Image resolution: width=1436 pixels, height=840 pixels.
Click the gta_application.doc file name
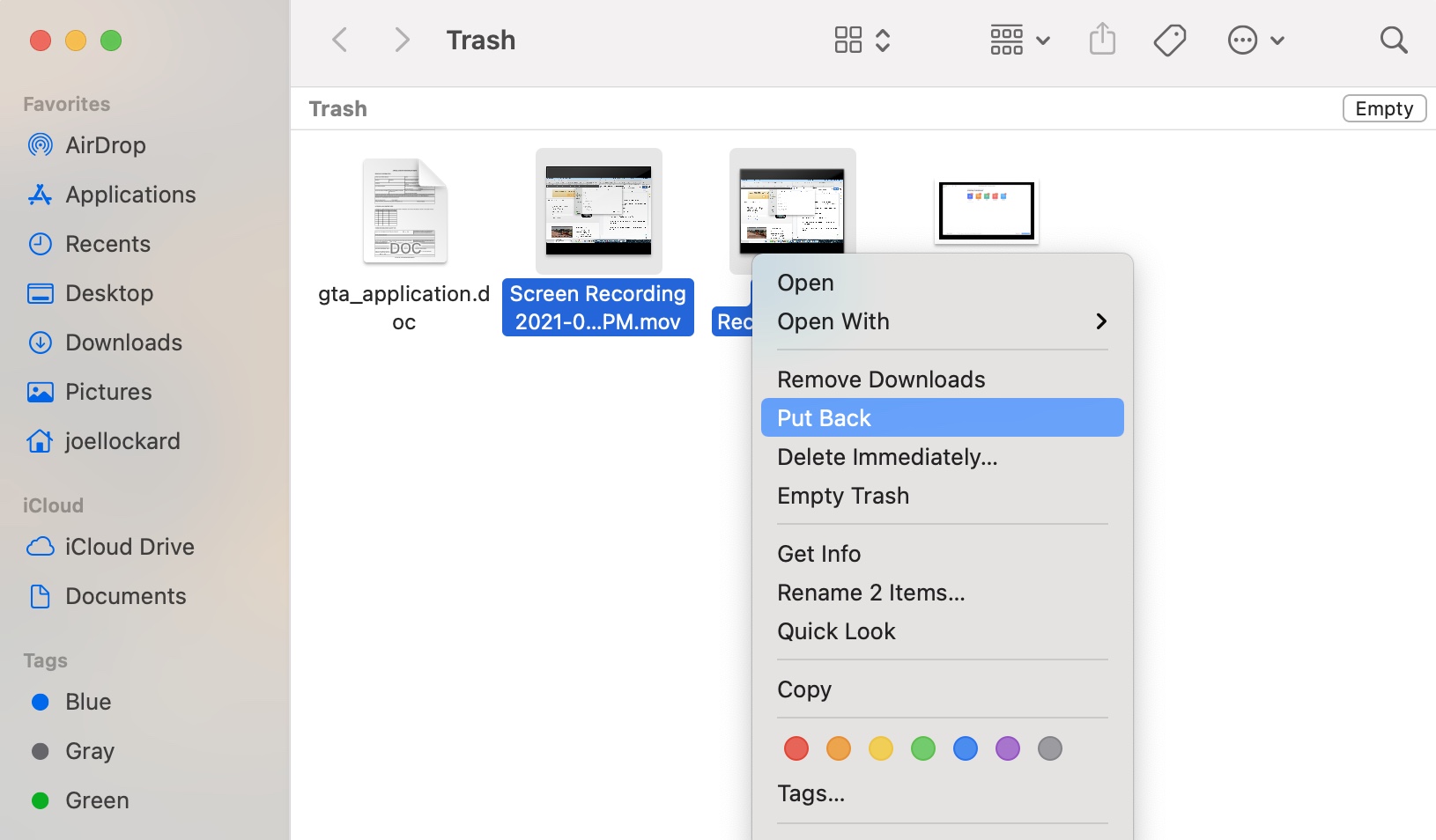click(x=404, y=307)
